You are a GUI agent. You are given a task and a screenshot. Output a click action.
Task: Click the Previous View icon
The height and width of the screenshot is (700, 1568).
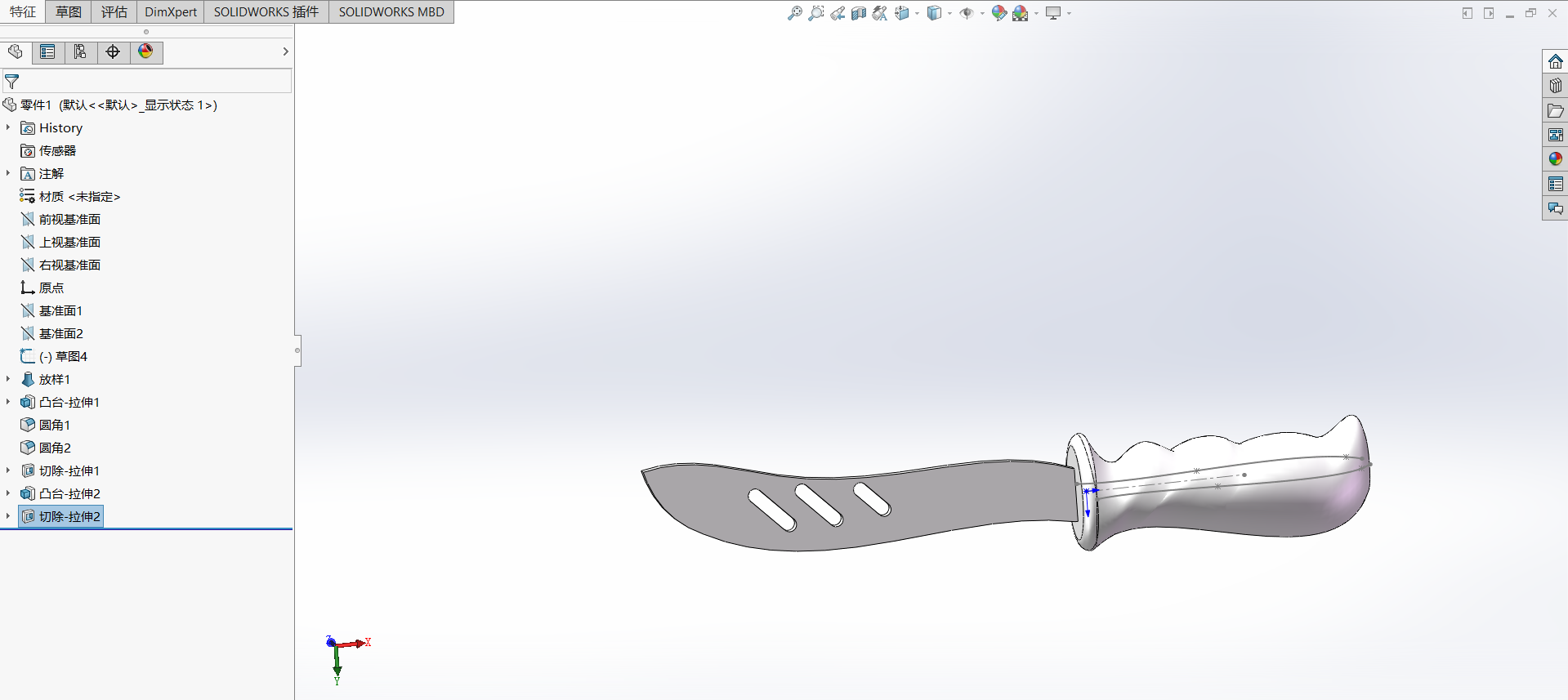tap(838, 13)
